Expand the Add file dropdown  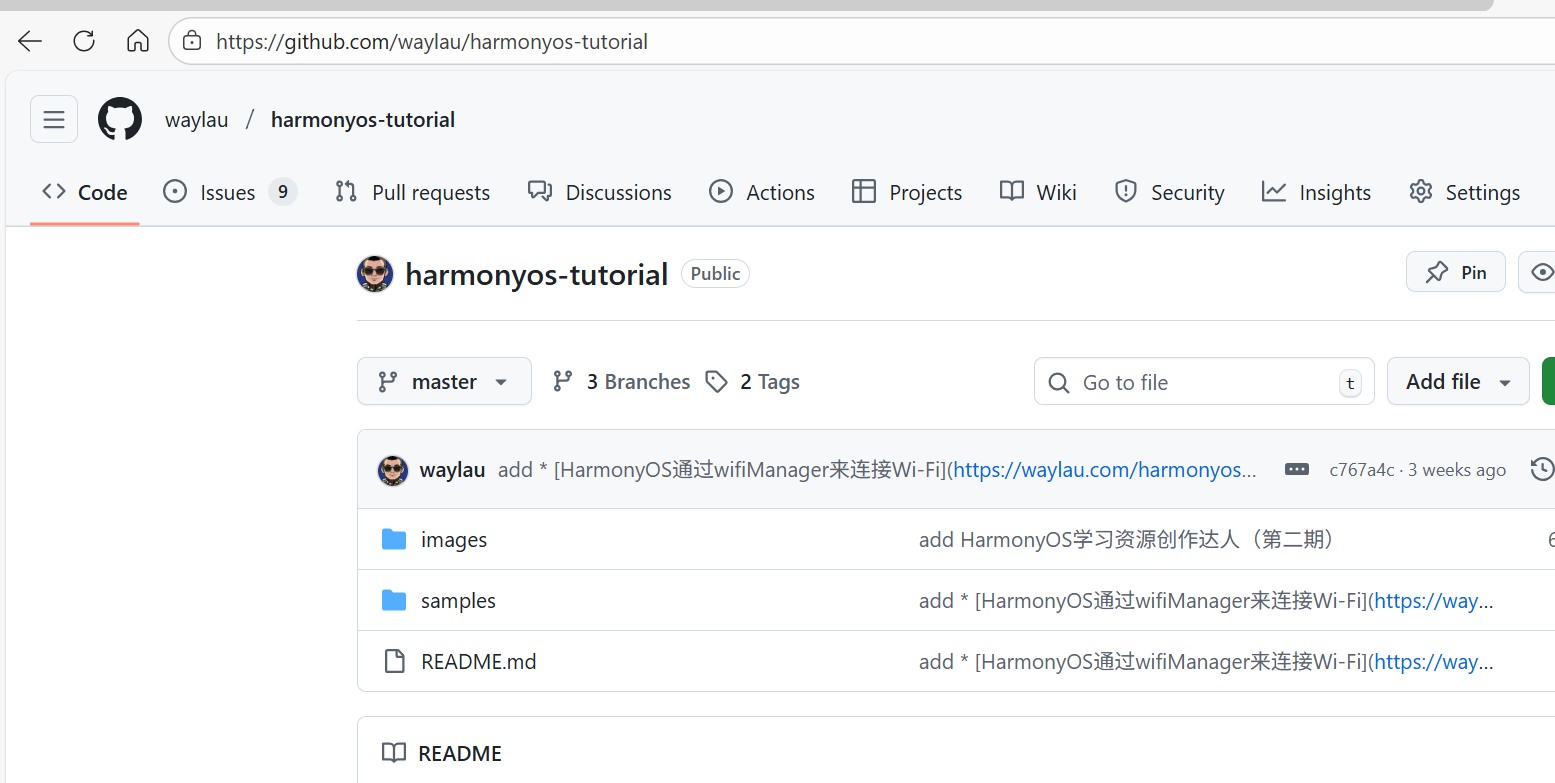coord(1457,382)
